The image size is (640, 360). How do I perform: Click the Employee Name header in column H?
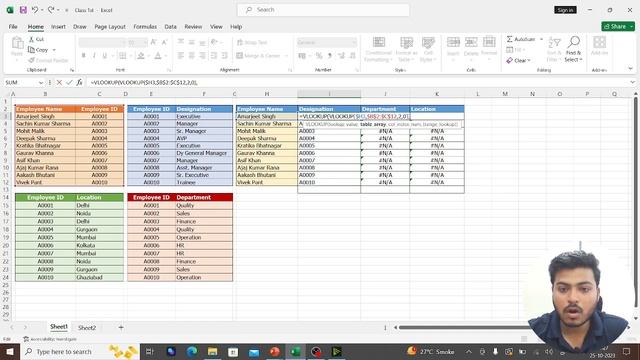(x=267, y=109)
